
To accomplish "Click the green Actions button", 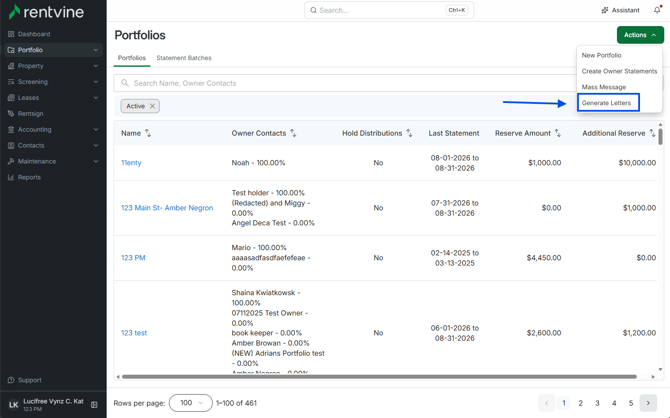I will [x=640, y=35].
